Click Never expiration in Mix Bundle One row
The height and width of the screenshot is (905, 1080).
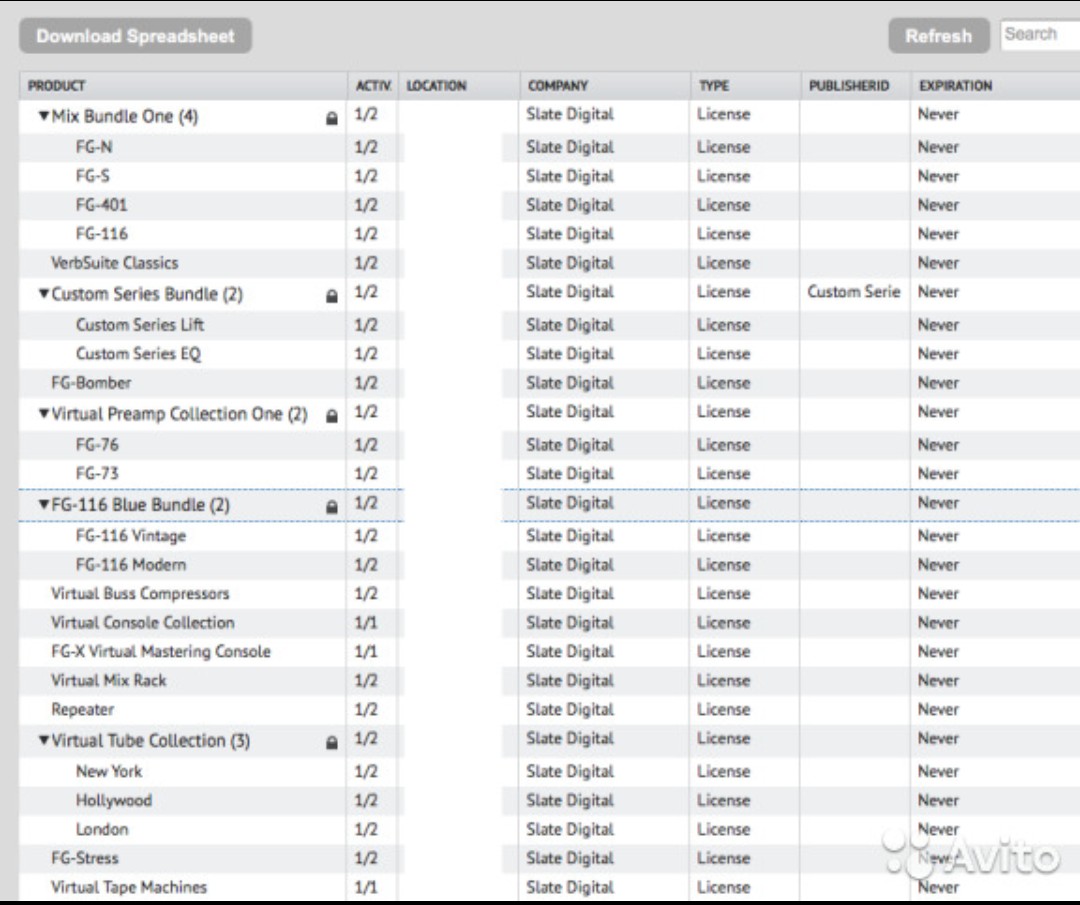pos(938,114)
